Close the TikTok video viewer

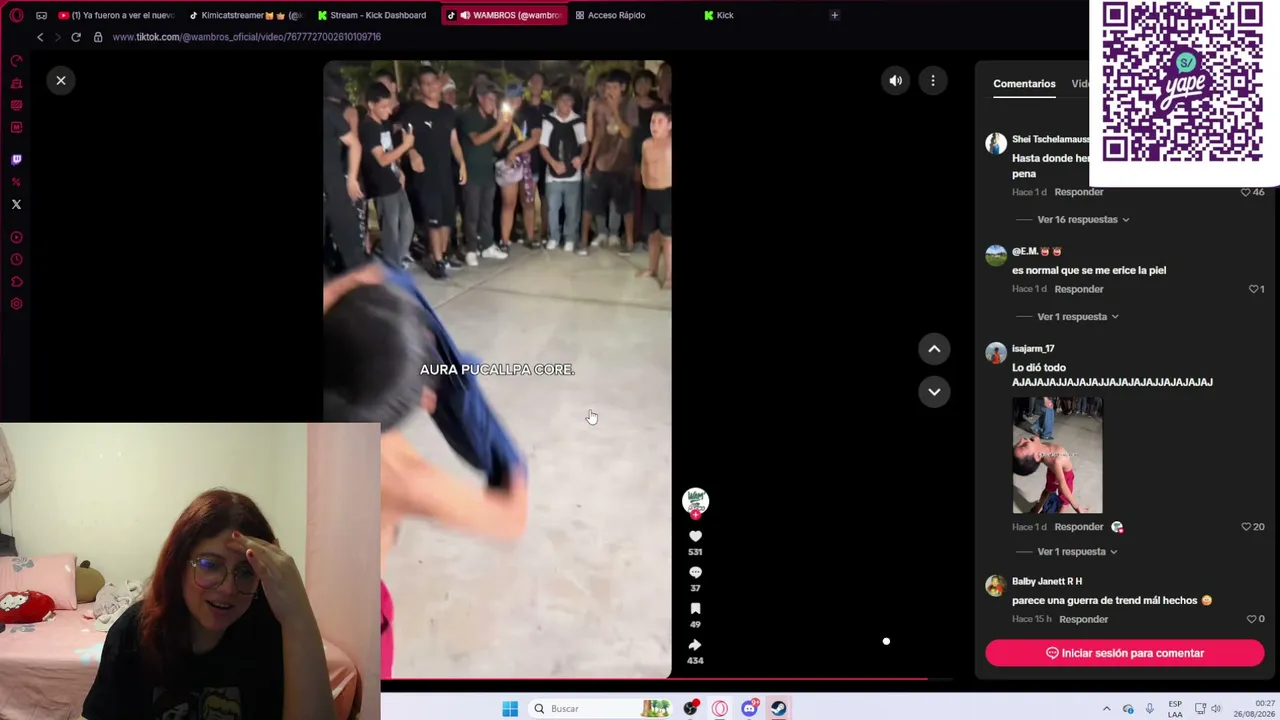pos(61,81)
